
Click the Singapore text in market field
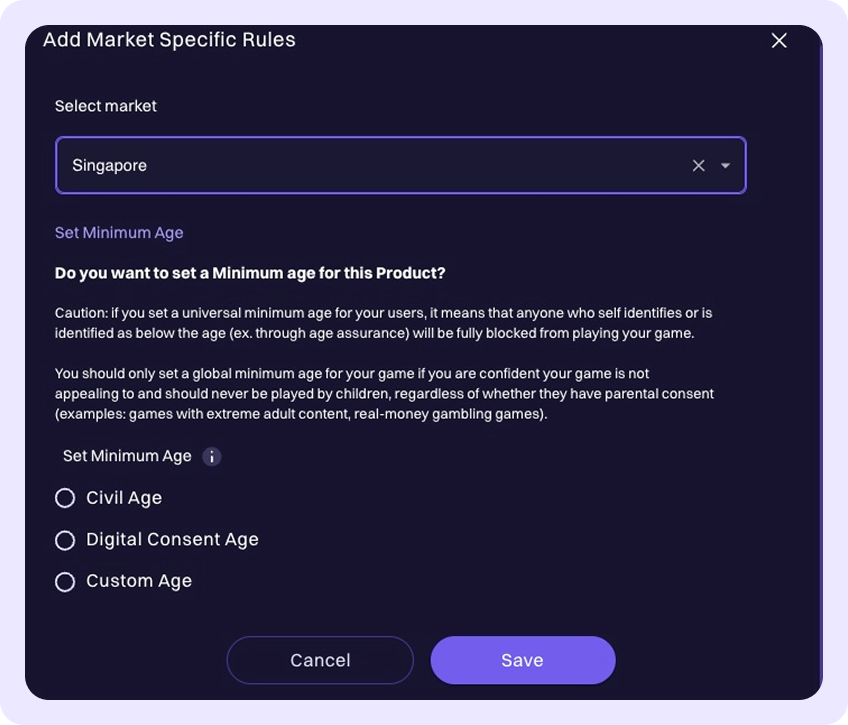(110, 166)
